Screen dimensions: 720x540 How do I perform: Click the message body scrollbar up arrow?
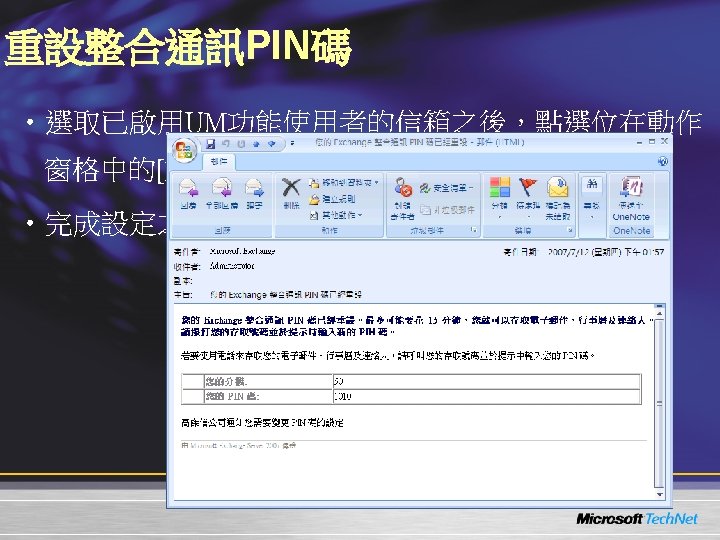point(659,314)
